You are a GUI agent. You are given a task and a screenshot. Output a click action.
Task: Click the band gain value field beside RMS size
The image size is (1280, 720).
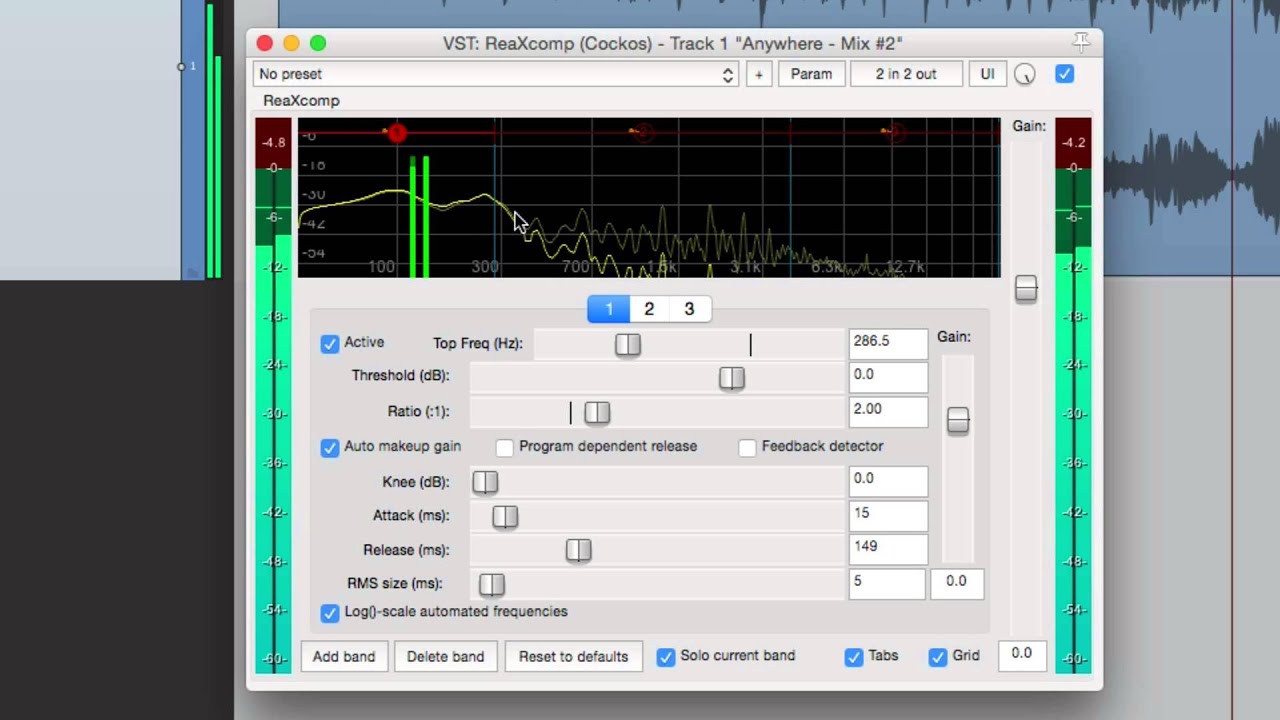coord(957,583)
